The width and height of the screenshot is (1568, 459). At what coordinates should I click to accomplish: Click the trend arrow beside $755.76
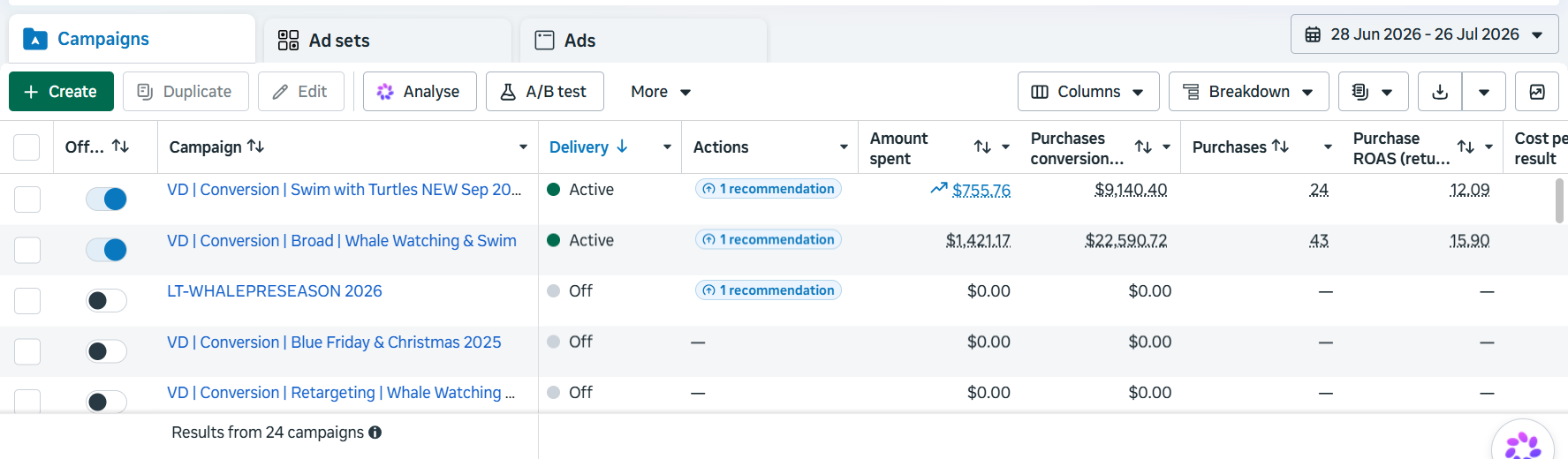939,189
